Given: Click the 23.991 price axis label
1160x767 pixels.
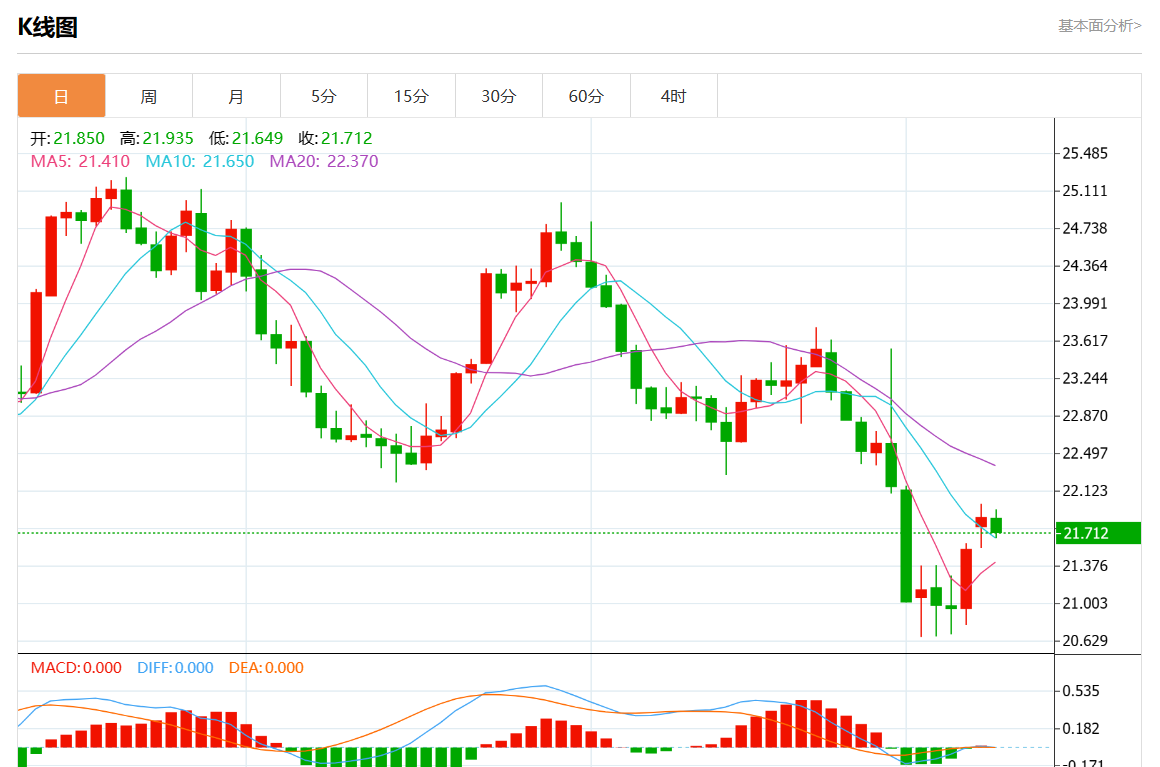Looking at the screenshot, I should point(1085,303).
